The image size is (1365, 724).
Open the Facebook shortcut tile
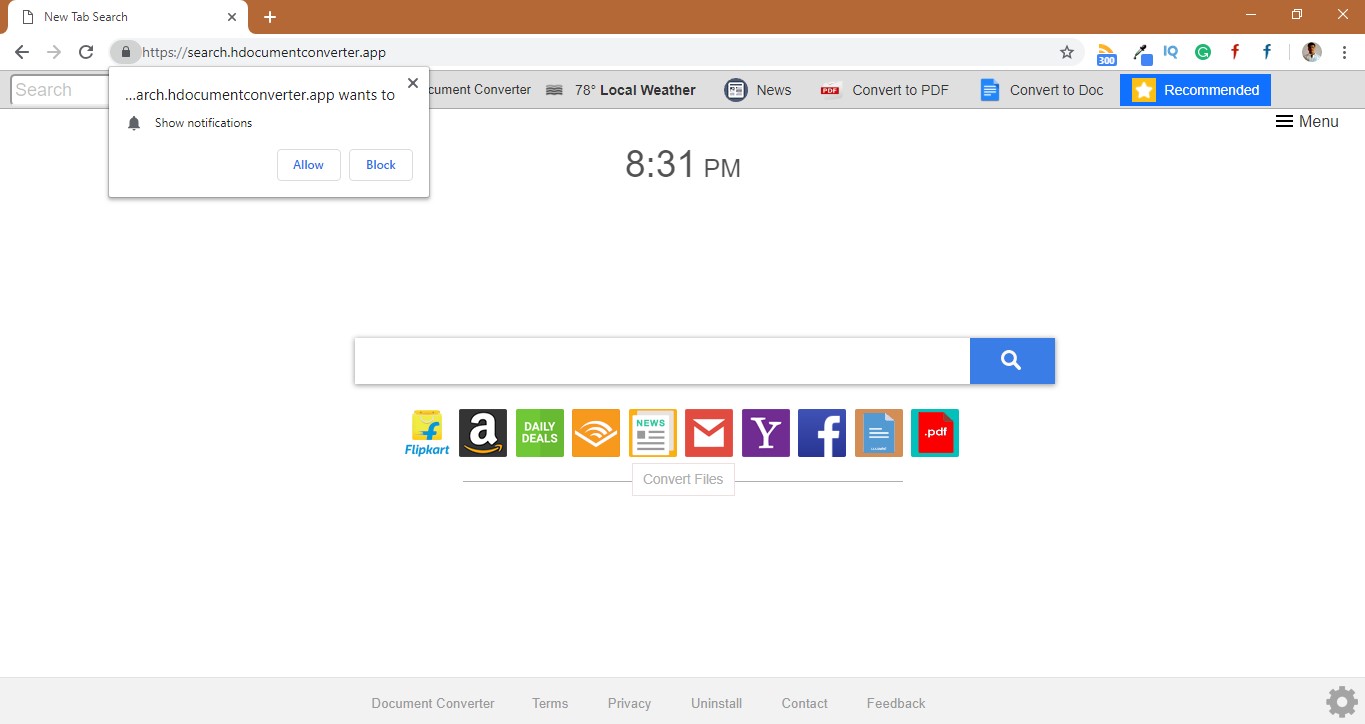tap(822, 433)
